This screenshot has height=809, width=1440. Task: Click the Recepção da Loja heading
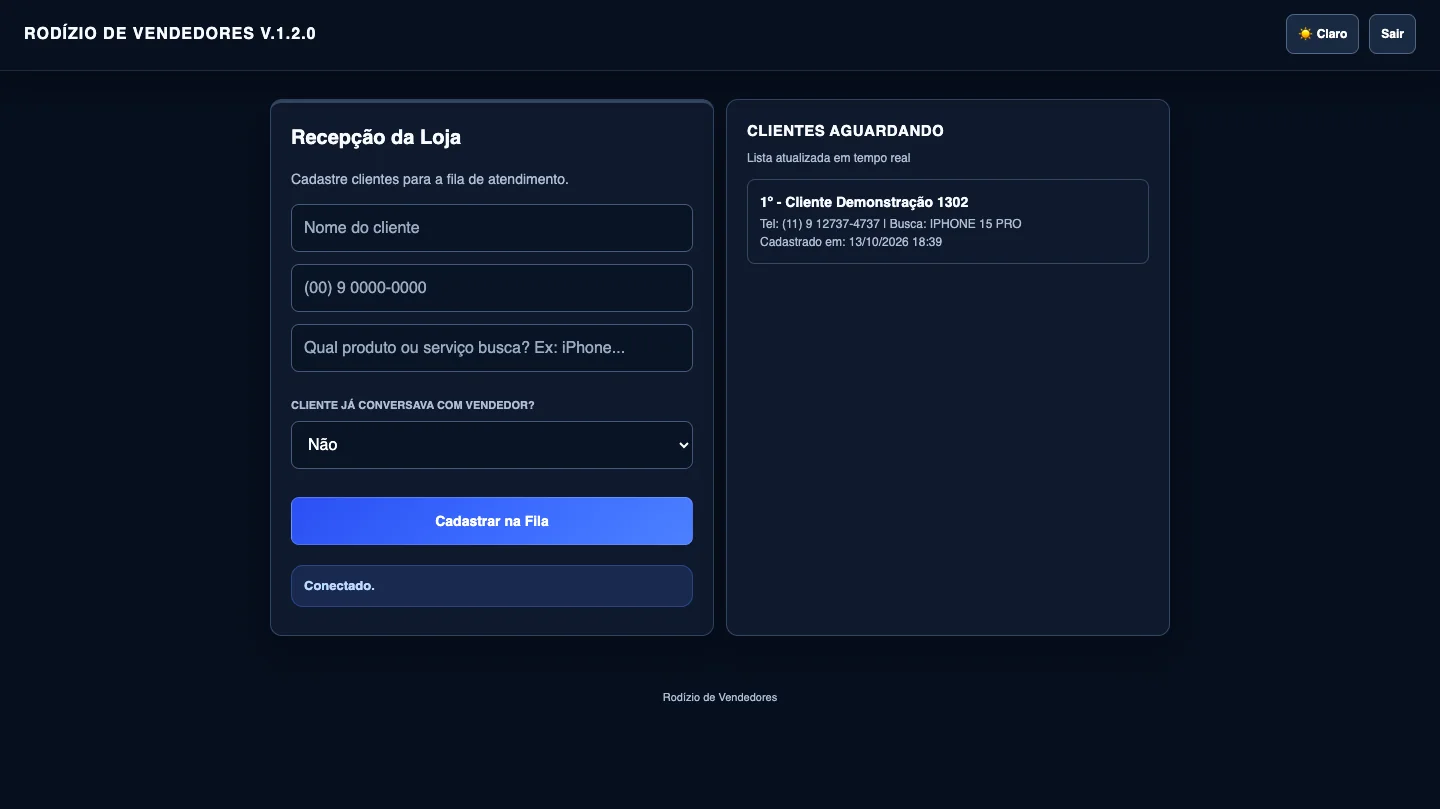point(376,137)
